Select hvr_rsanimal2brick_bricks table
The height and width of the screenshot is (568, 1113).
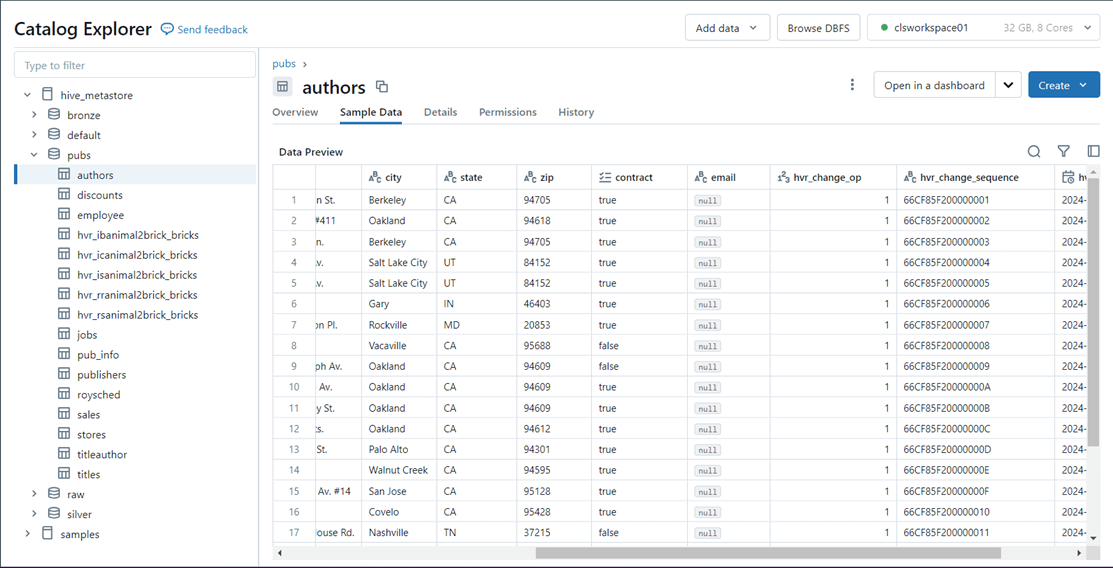137,315
